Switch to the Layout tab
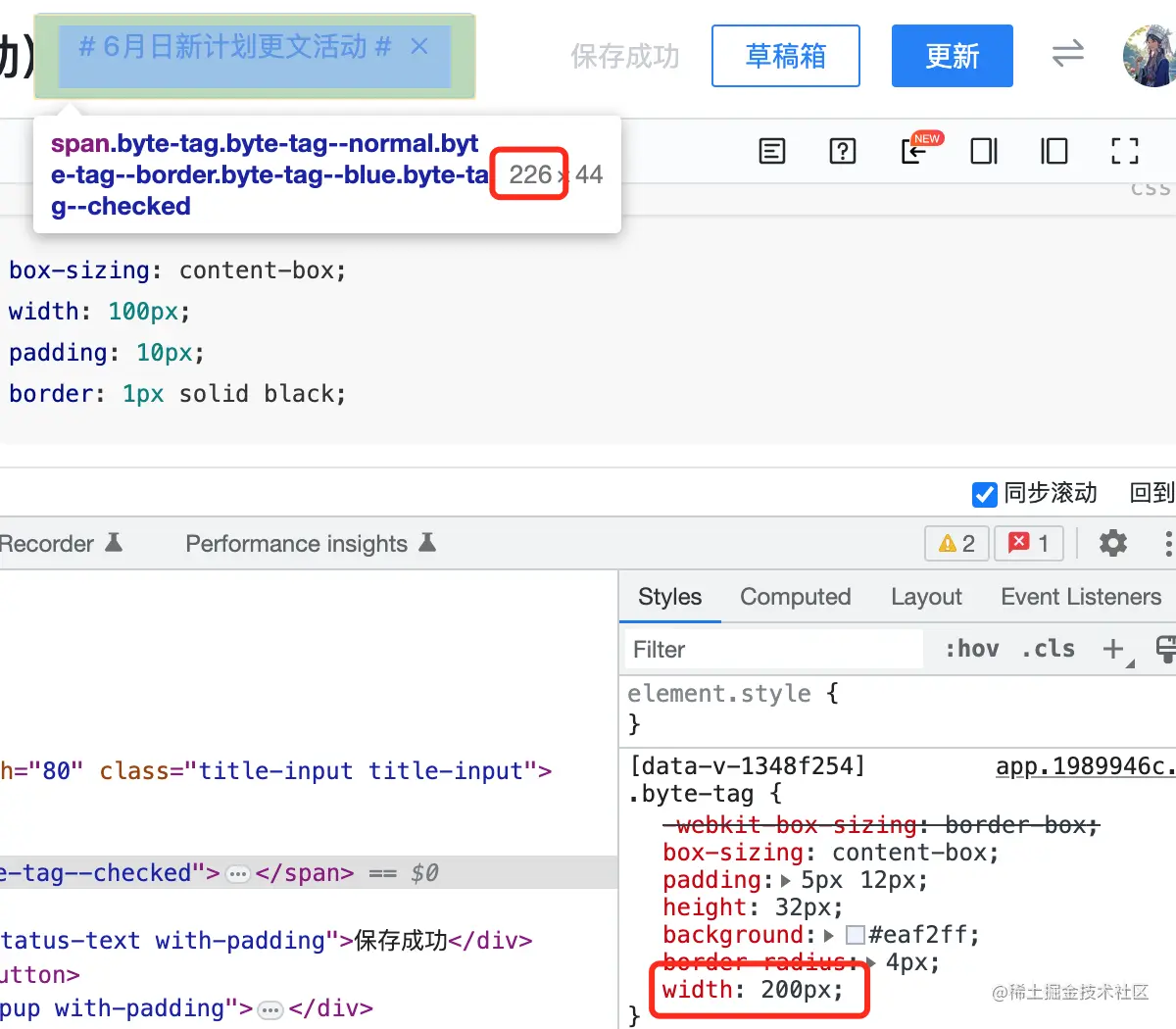This screenshot has width=1176, height=1029. [x=926, y=597]
